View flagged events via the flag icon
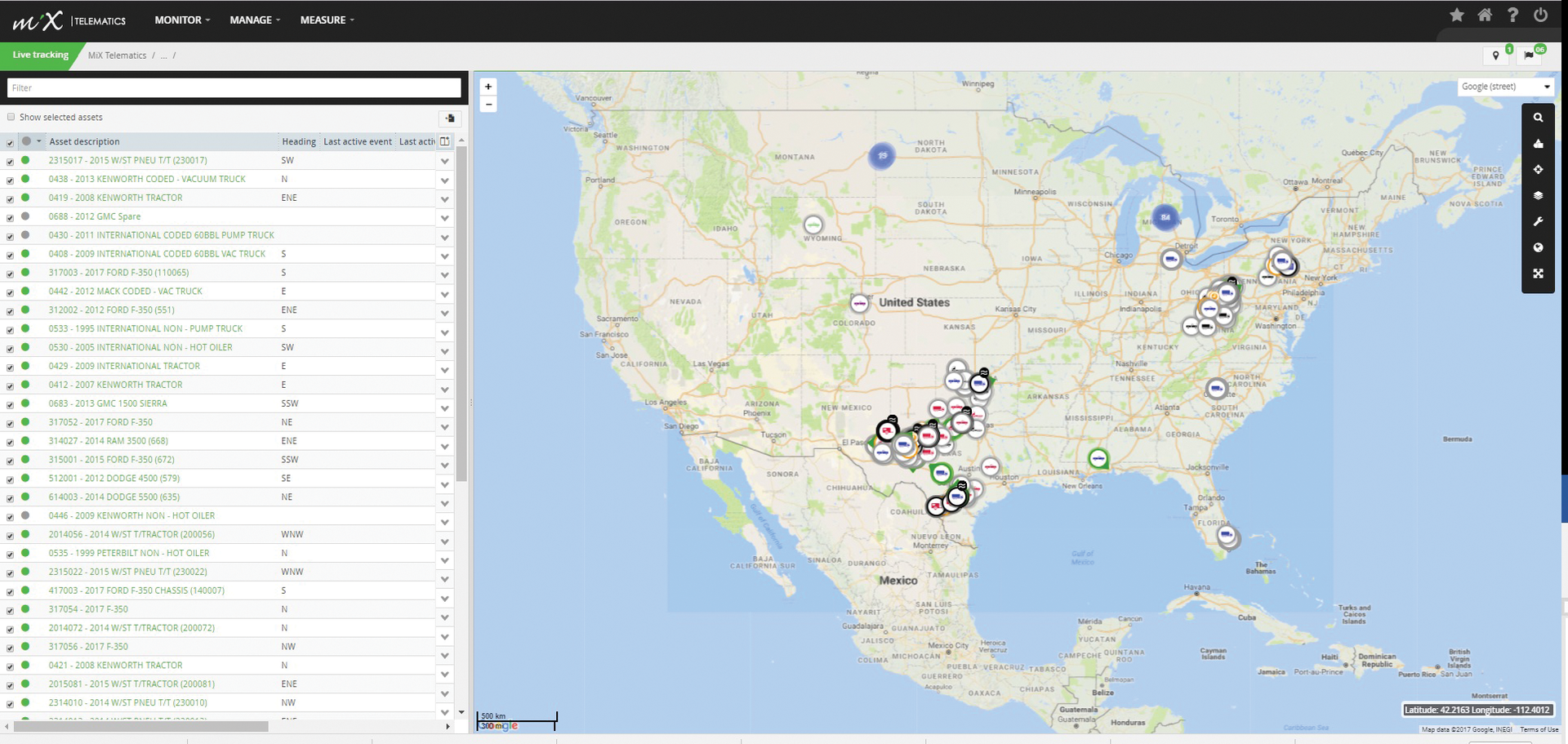The height and width of the screenshot is (744, 1568). click(1529, 56)
